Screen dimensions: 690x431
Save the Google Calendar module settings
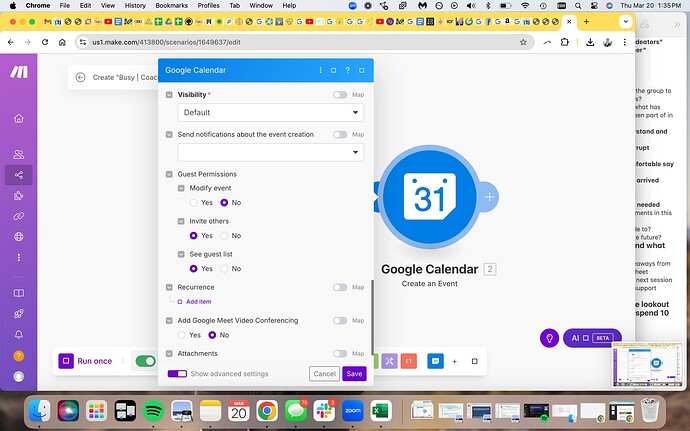[x=354, y=374]
